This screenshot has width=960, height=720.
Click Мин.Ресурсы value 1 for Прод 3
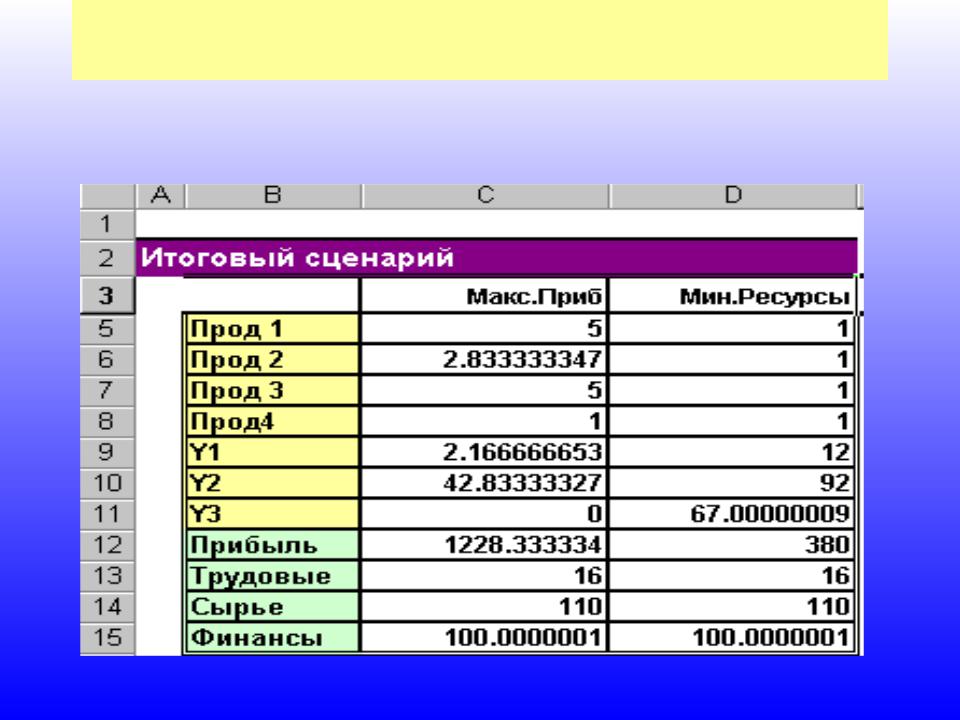point(732,390)
